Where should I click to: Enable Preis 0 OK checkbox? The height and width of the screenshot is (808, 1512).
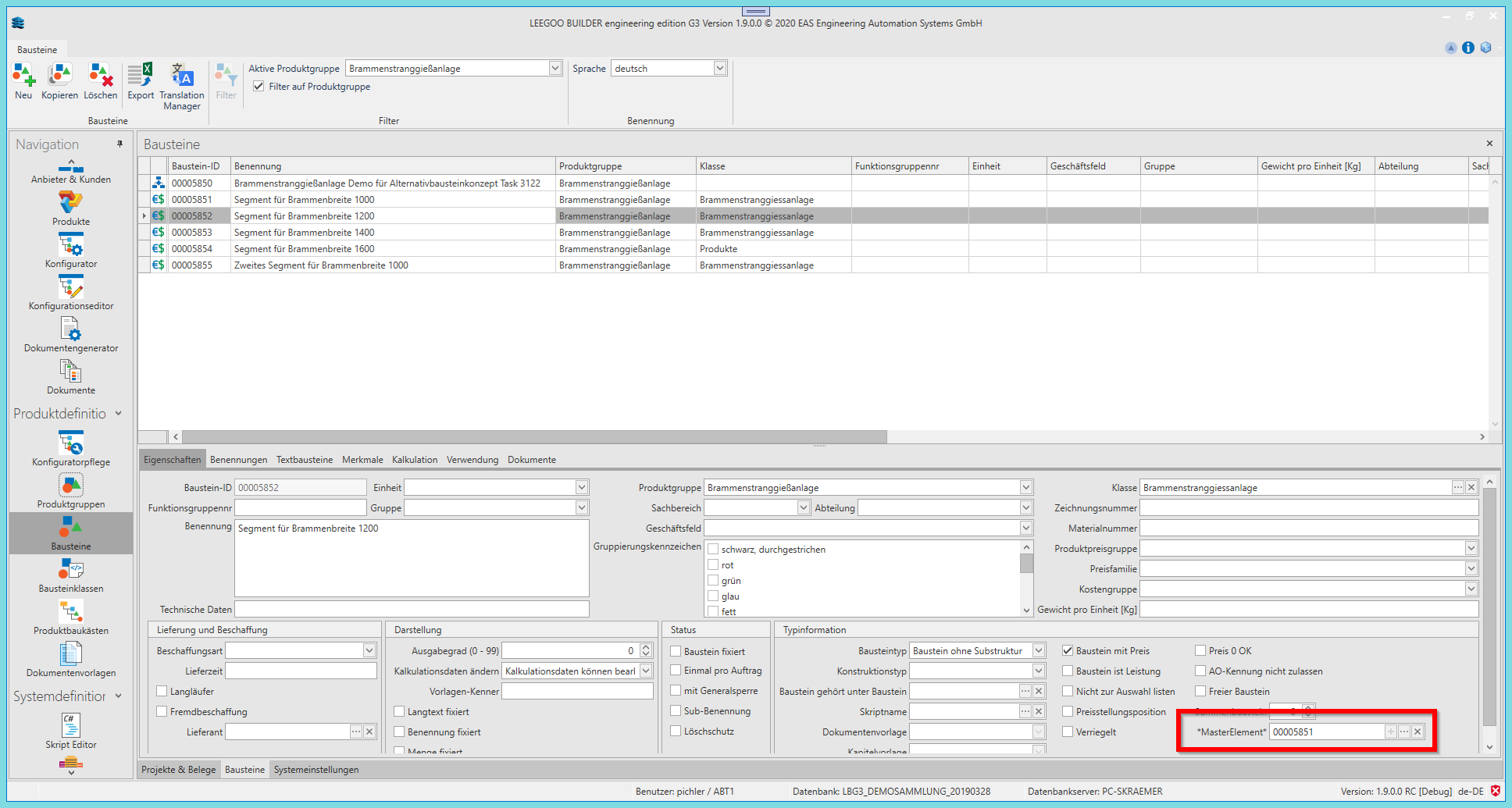[1200, 650]
